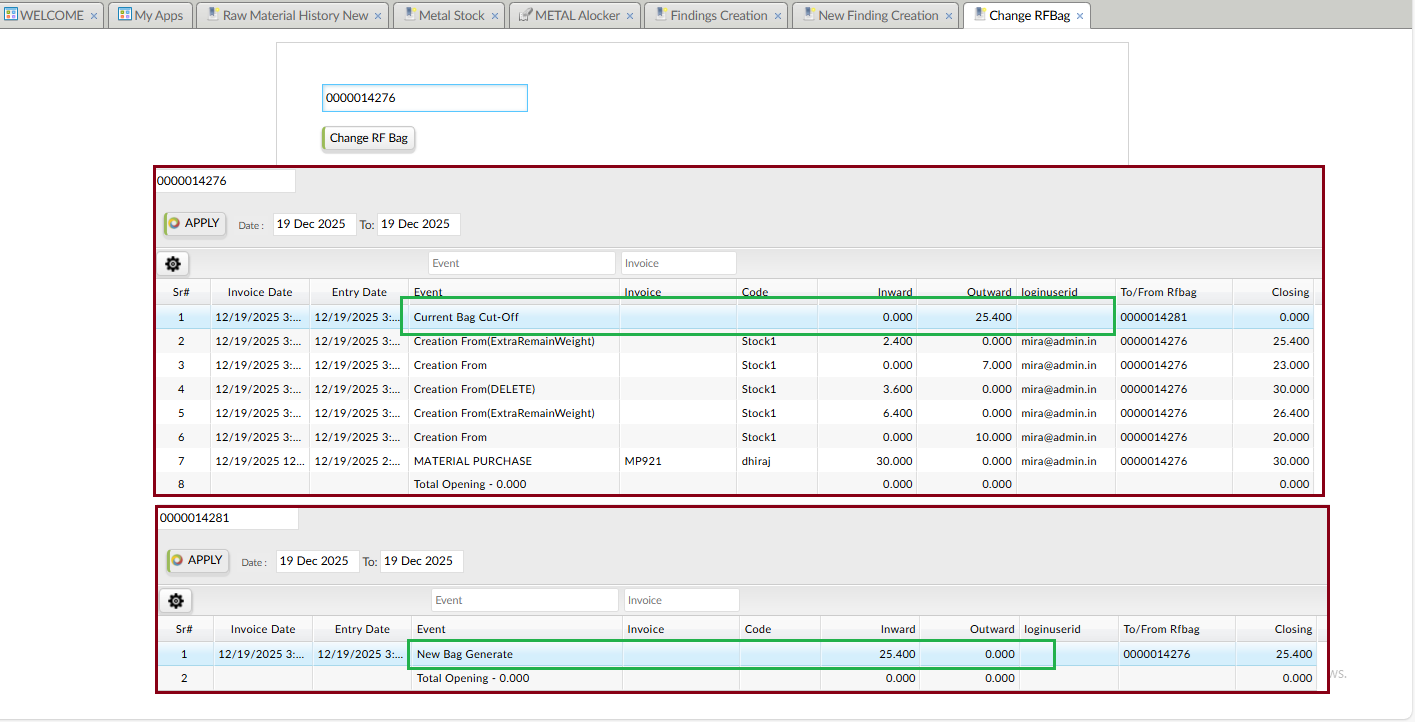Open the upper grid's To date field

tap(418, 224)
